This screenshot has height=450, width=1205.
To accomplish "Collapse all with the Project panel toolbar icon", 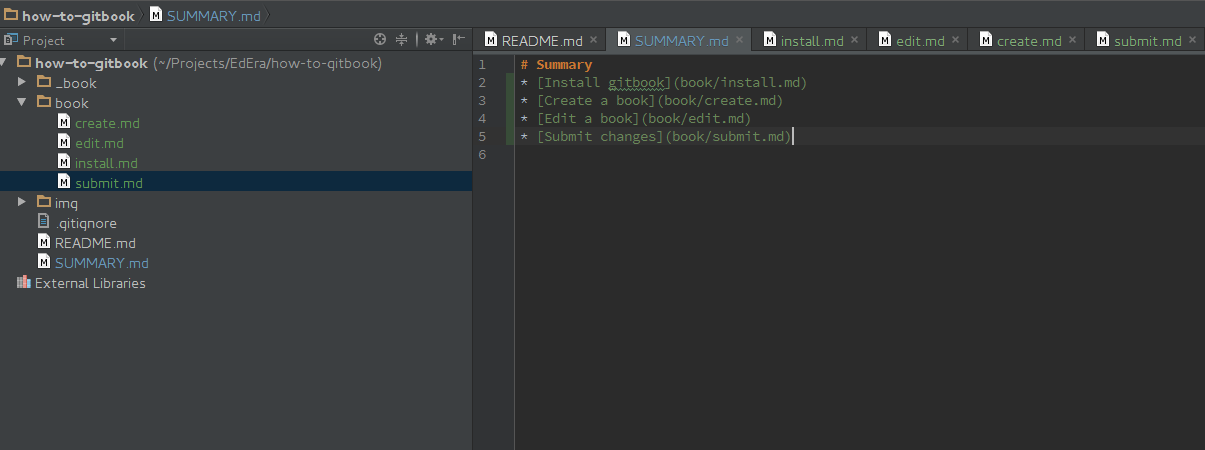I will tap(402, 40).
